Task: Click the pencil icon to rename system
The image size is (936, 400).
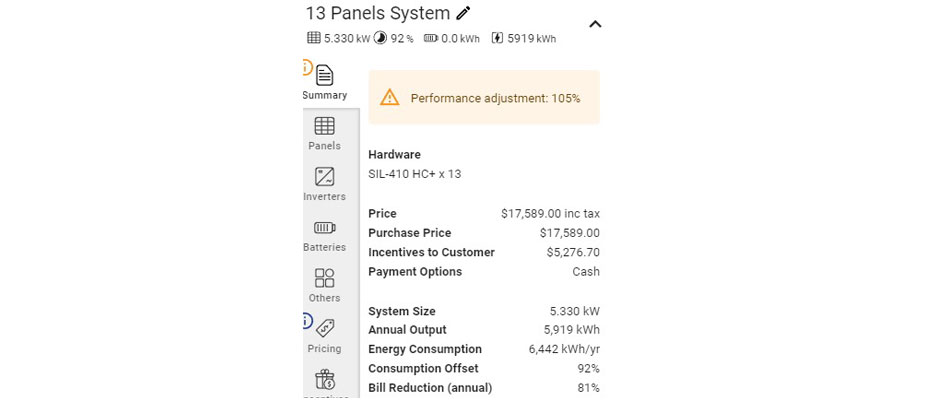Action: point(463,13)
